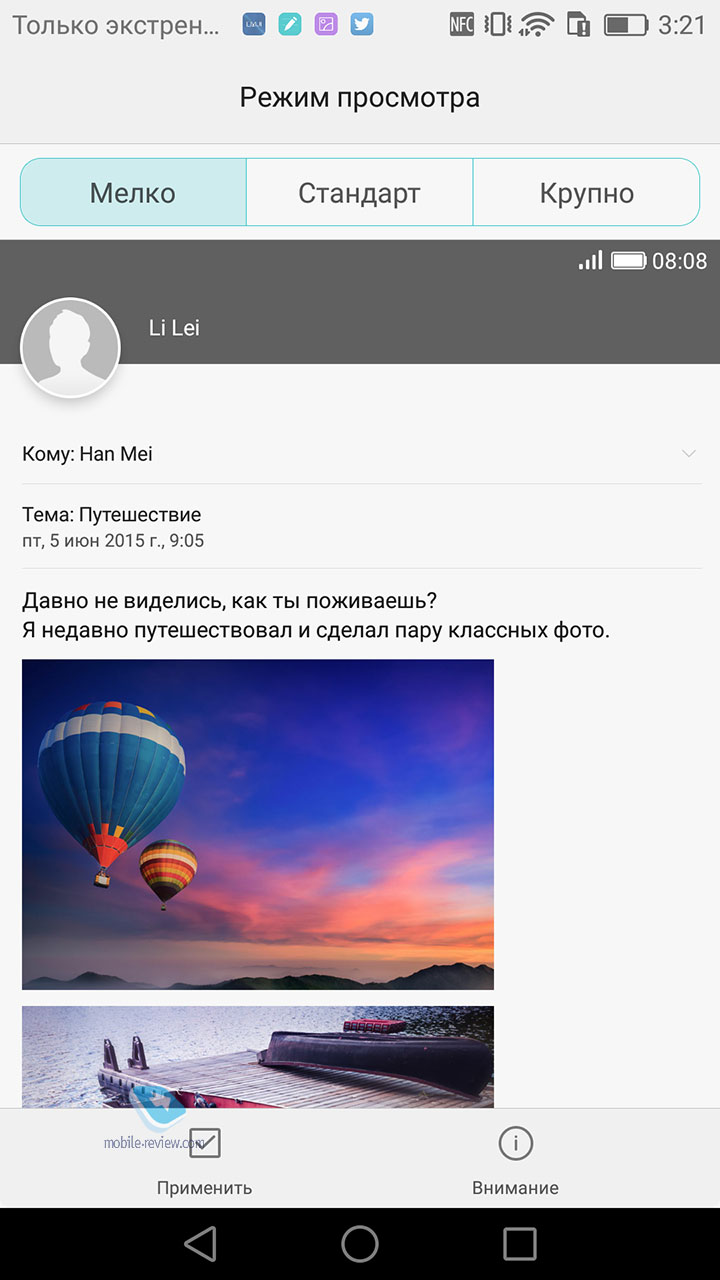Tap the Применить label
Screen dimensions: 720x1280
tap(204, 1188)
